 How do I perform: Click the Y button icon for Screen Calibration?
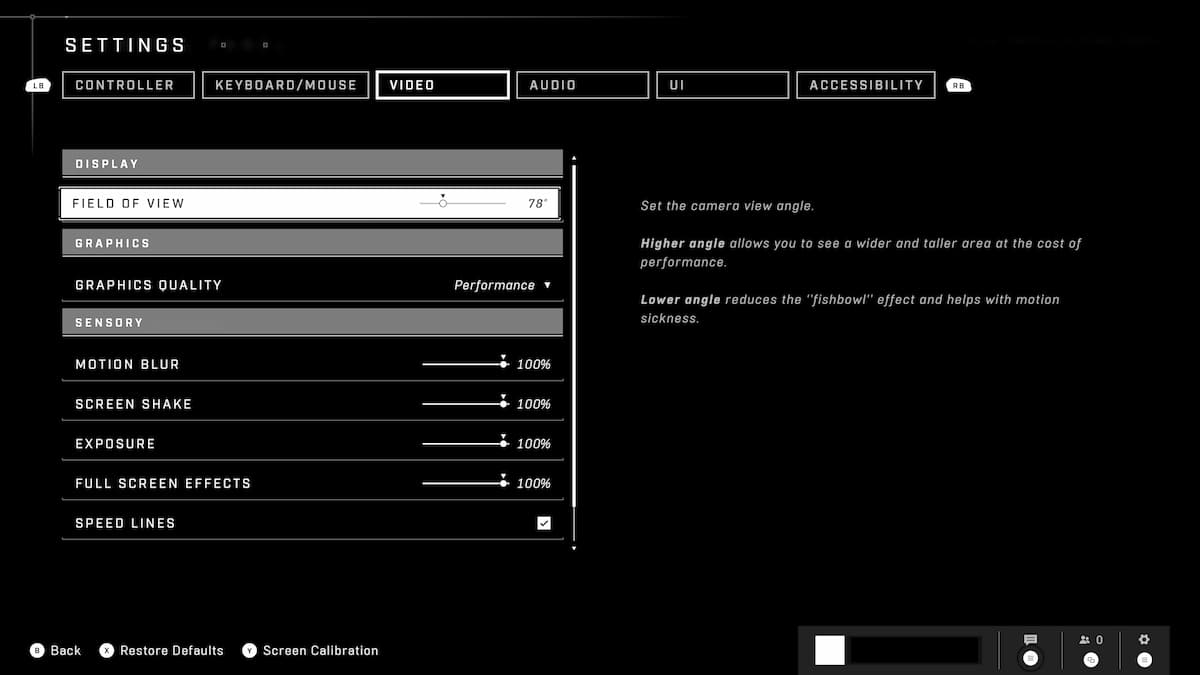point(250,650)
